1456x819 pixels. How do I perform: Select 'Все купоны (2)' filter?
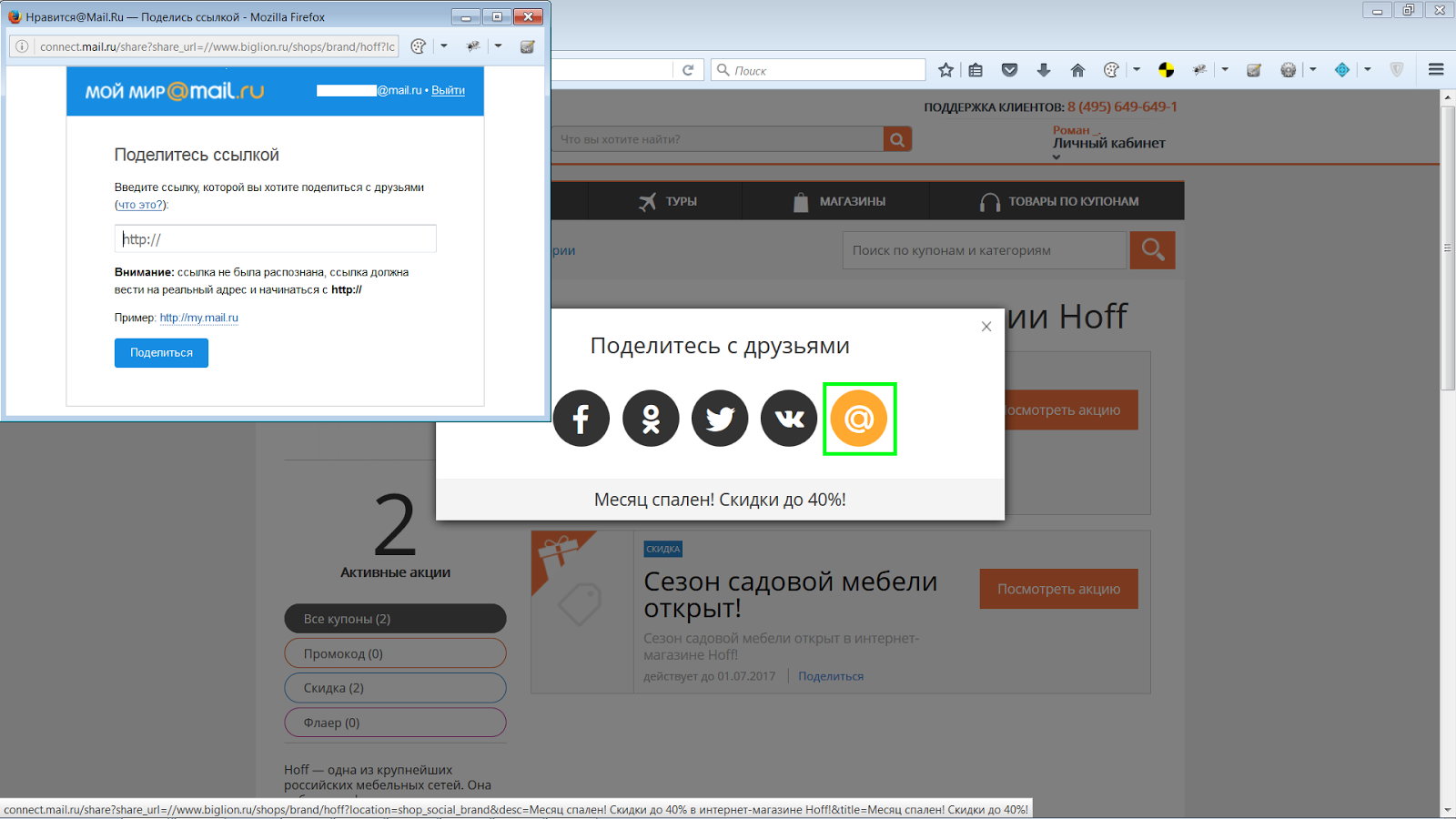(395, 619)
